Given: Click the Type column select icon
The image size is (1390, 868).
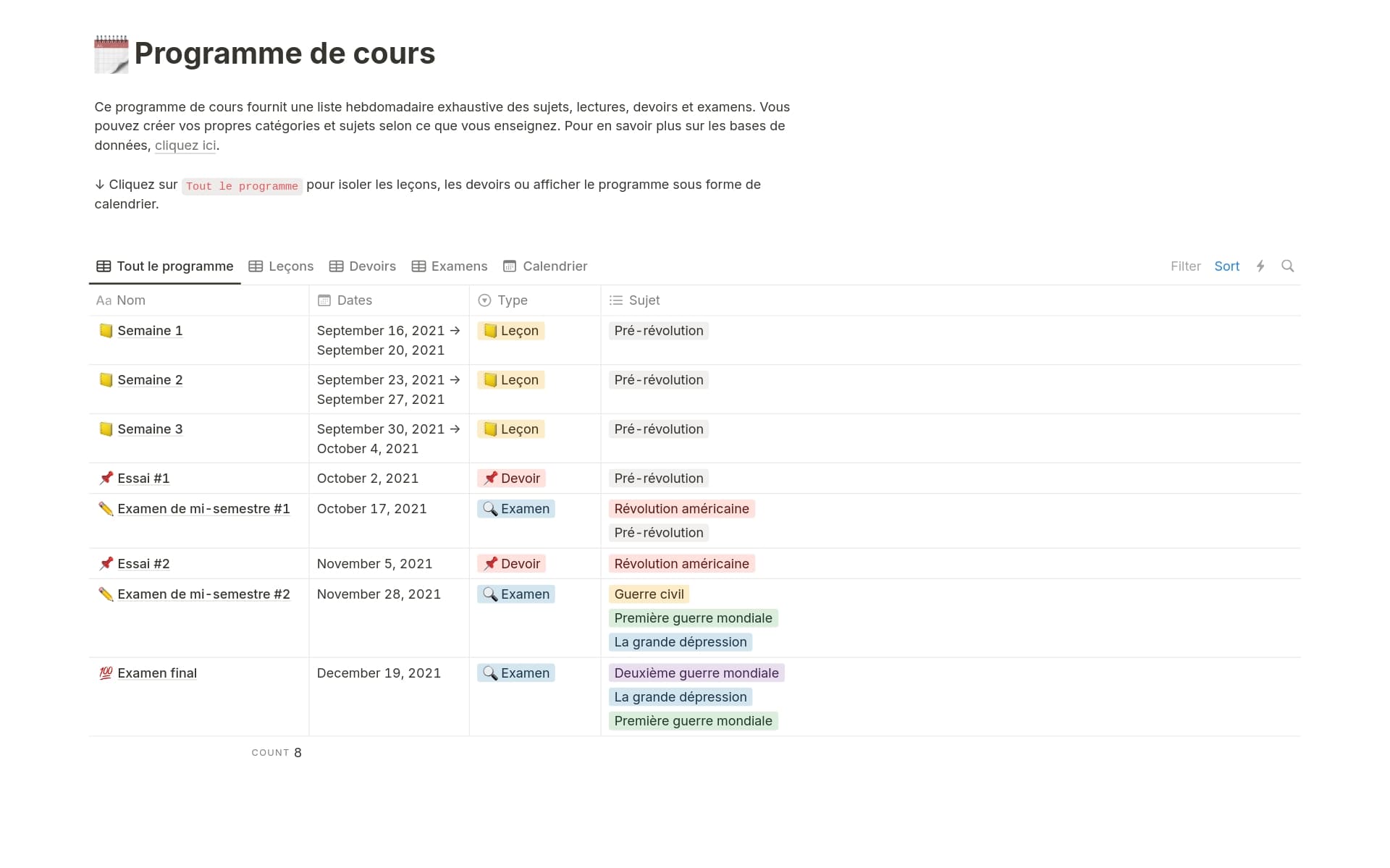Looking at the screenshot, I should (x=484, y=300).
